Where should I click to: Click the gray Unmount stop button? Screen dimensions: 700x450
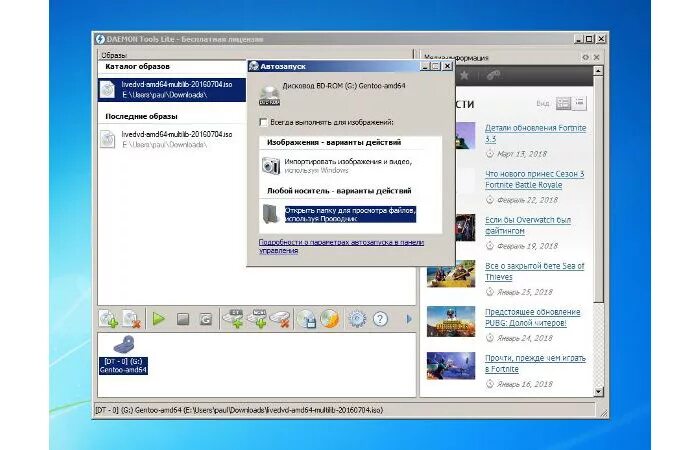coord(183,319)
